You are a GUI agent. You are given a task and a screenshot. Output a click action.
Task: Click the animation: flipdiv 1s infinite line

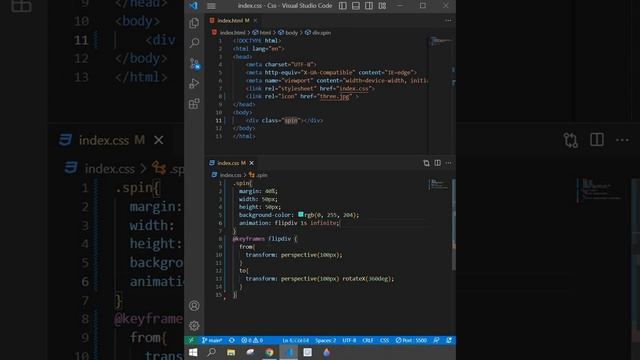(x=289, y=223)
